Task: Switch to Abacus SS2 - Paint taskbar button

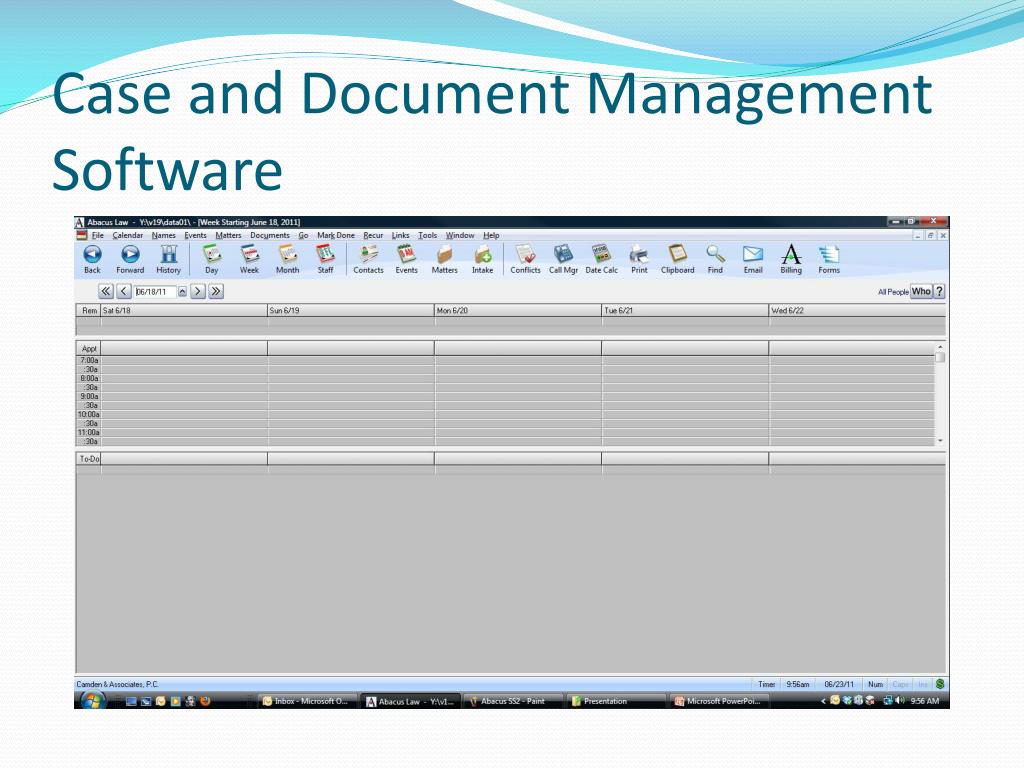Action: (x=513, y=701)
